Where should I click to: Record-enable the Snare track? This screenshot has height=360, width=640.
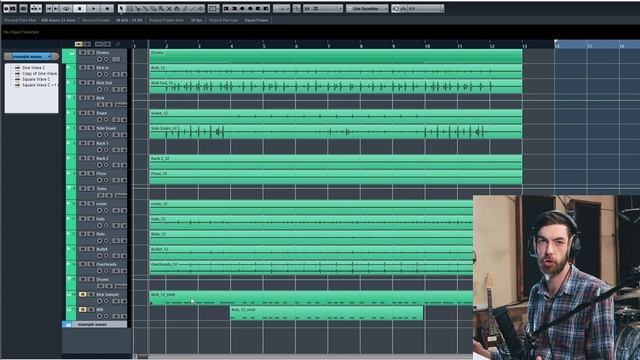[100, 120]
